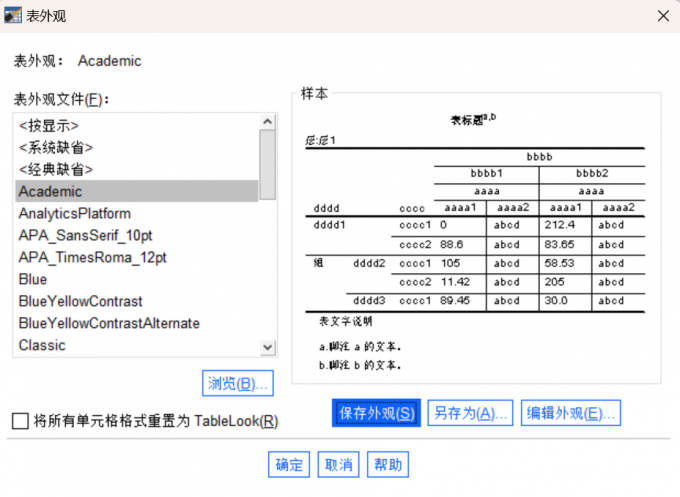This screenshot has width=680, height=497.
Task: Click sample cell value 30.0
Action: click(556, 301)
